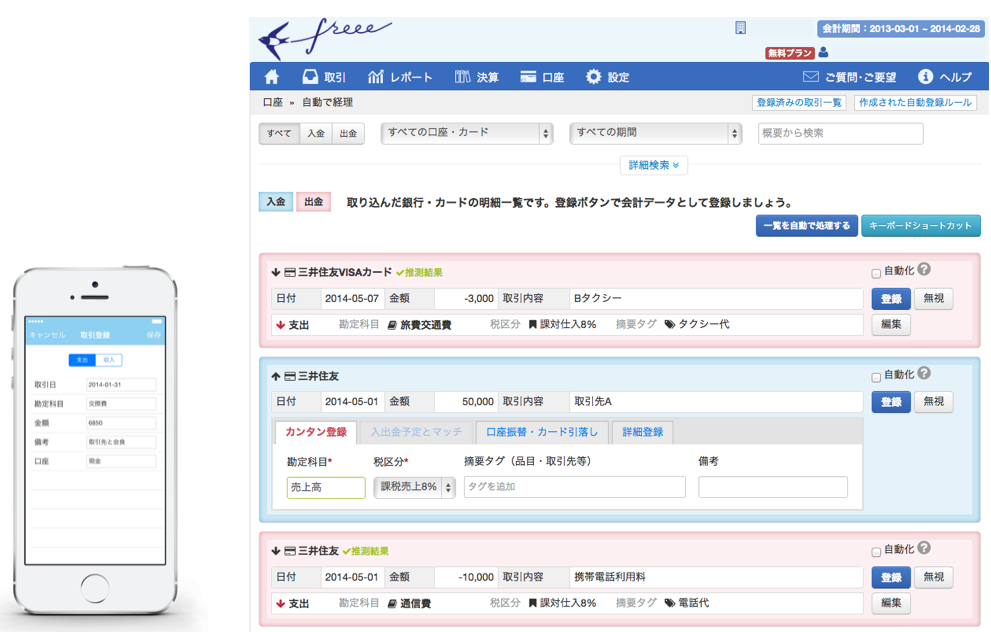The width and height of the screenshot is (991, 632).
Task: Click the 設定 gear icon
Action: pyautogui.click(x=594, y=77)
